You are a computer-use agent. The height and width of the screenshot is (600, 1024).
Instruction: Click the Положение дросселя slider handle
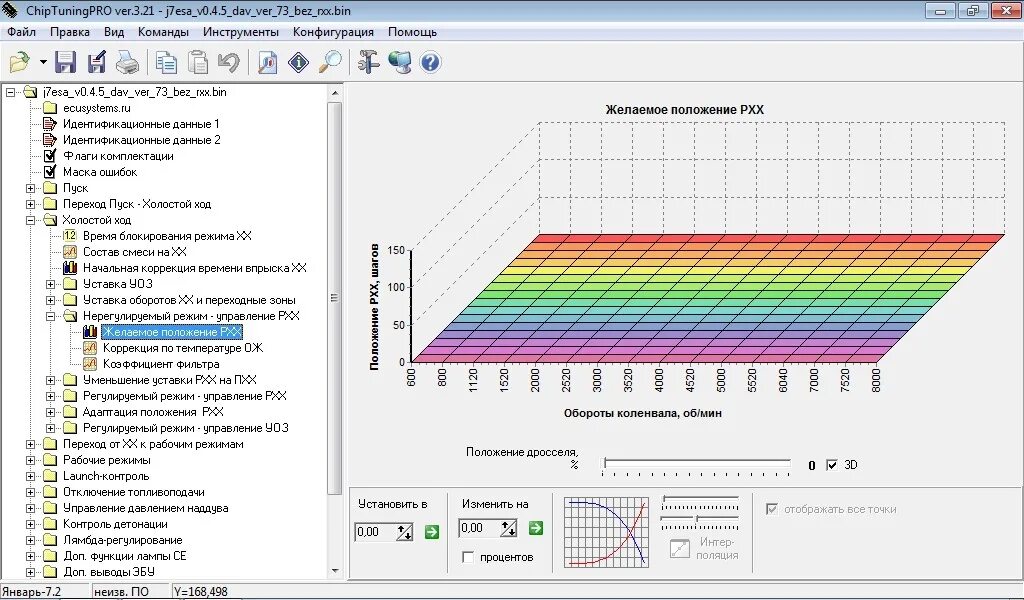point(605,463)
